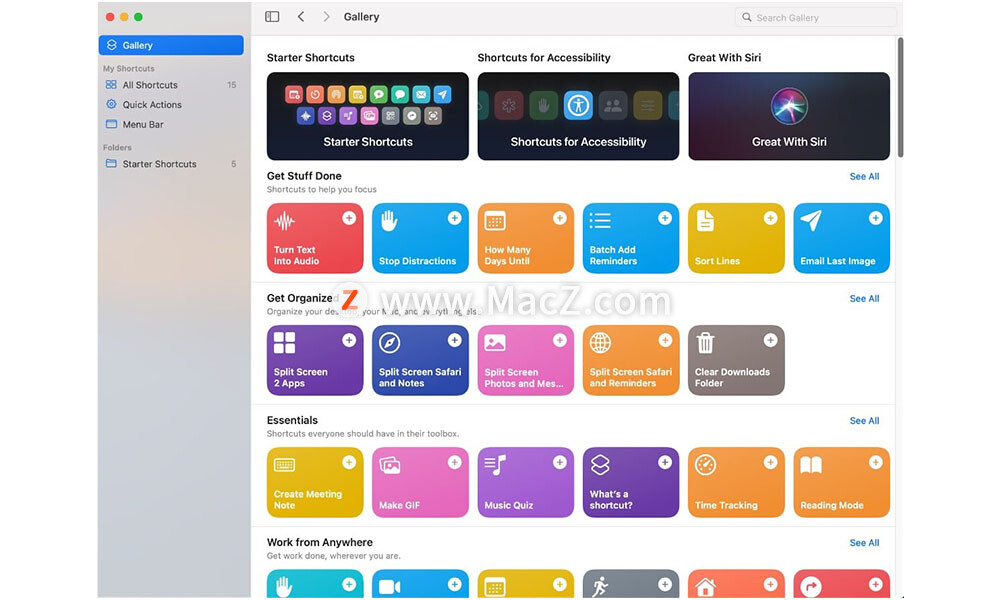
Task: Click the gallery vertical scrollbar
Action: pyautogui.click(x=900, y=97)
